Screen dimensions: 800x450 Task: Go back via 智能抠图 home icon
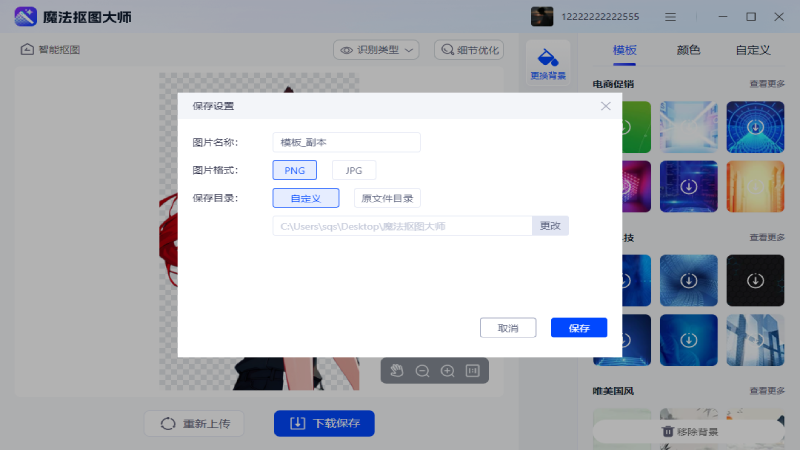27,49
